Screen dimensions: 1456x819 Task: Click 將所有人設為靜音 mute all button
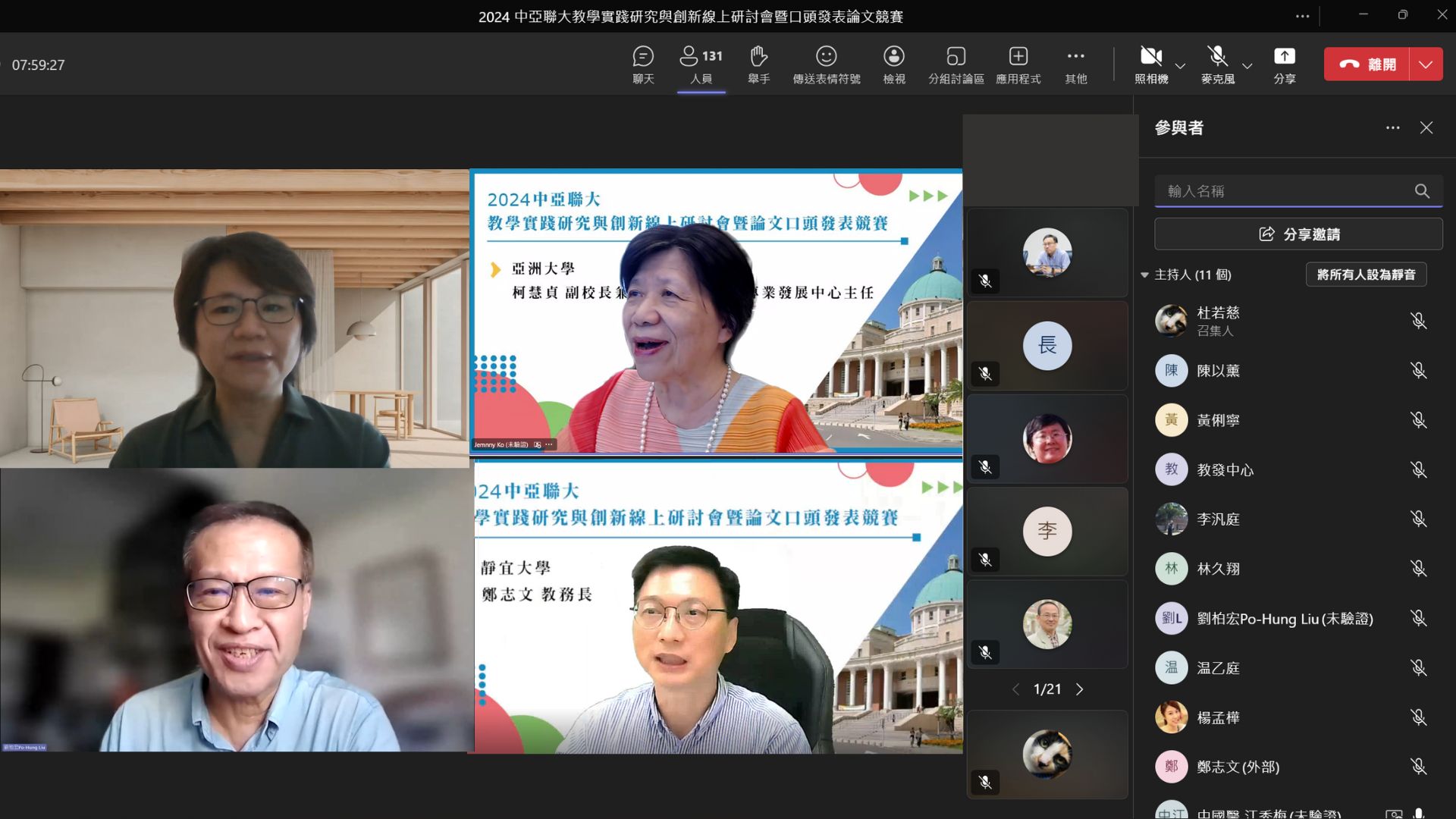pyautogui.click(x=1366, y=275)
